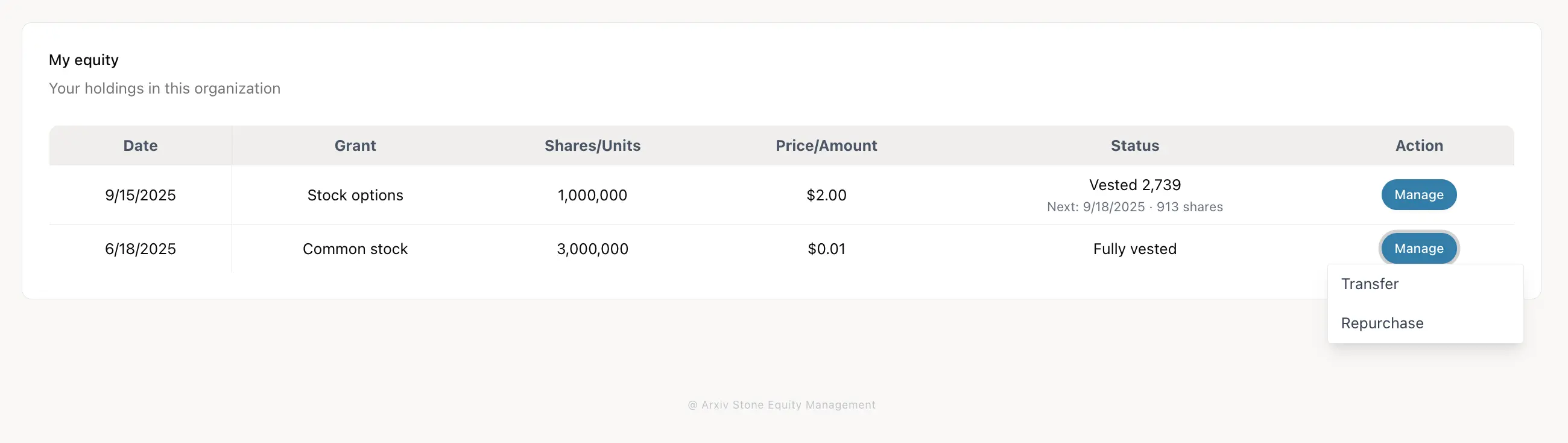Click the 6/18/2025 date cell

pyautogui.click(x=140, y=248)
